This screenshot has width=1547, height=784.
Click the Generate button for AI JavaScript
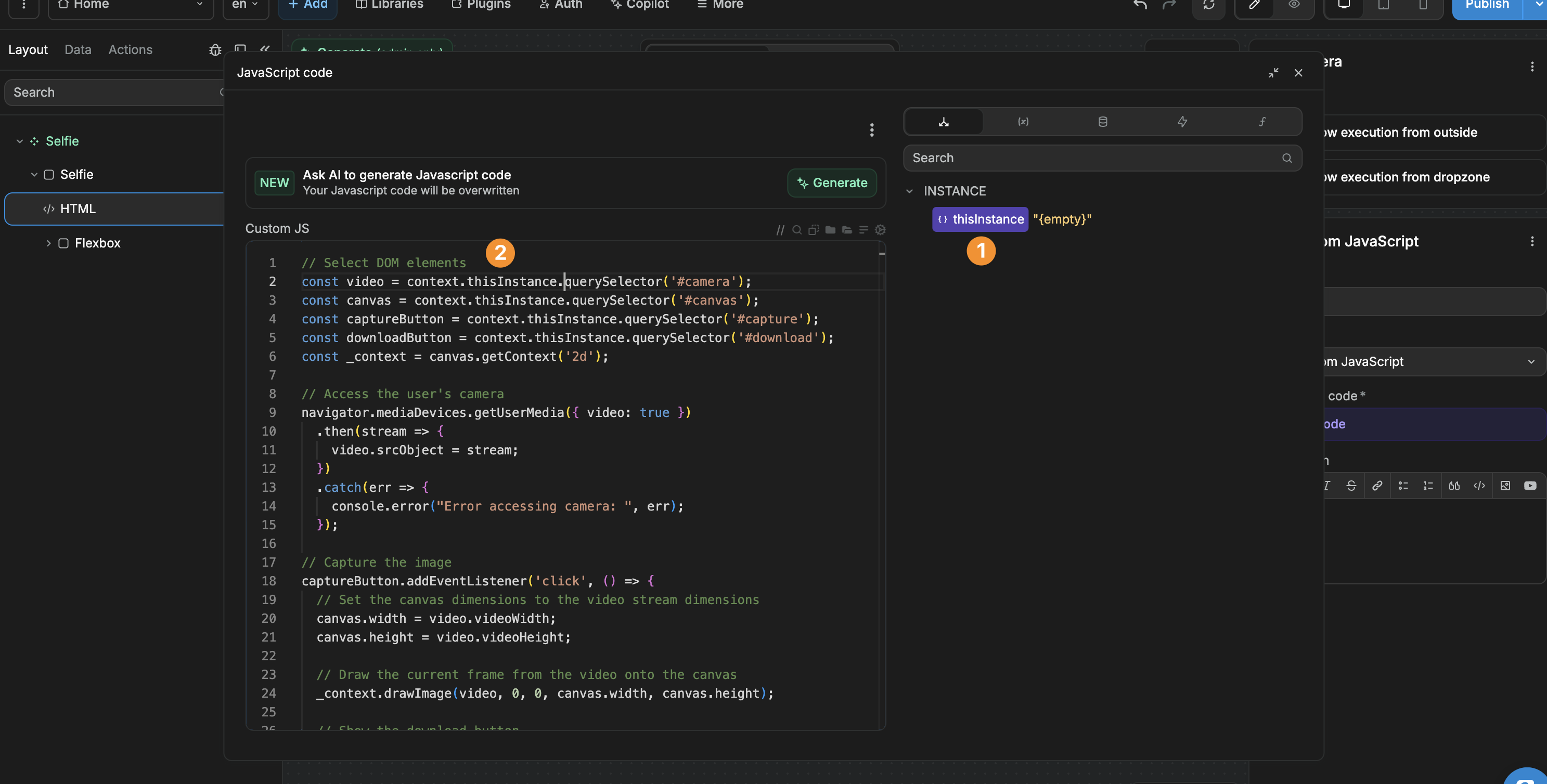pyautogui.click(x=832, y=183)
